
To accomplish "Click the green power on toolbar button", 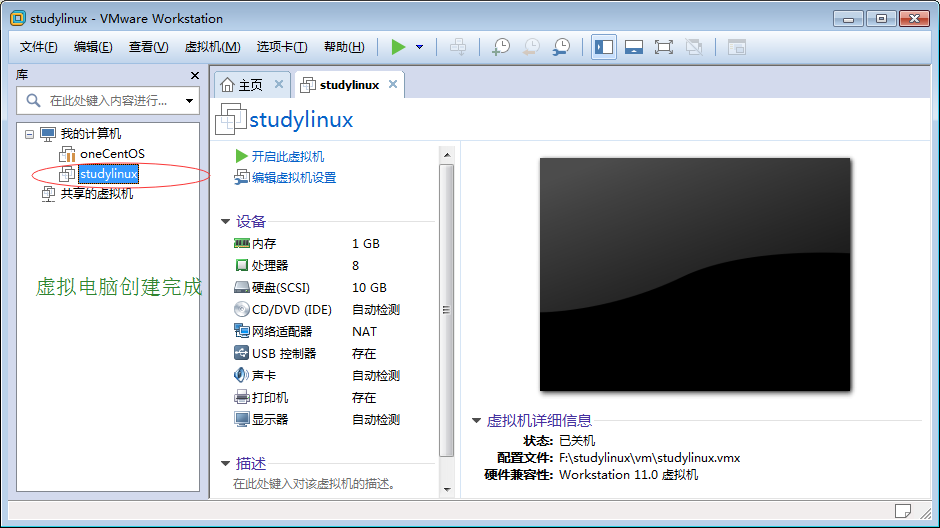I will pos(398,47).
